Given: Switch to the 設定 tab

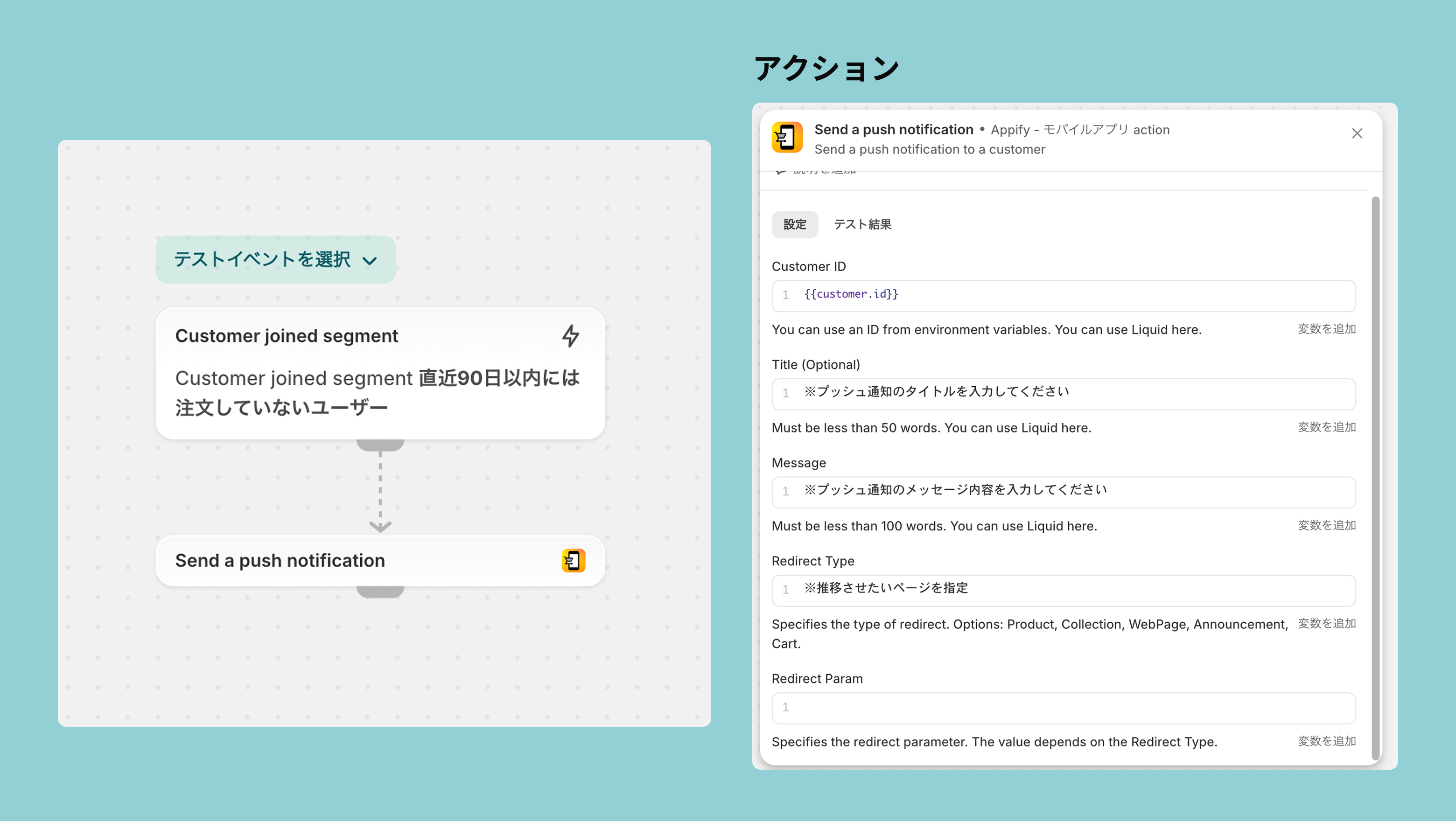Looking at the screenshot, I should [x=794, y=224].
